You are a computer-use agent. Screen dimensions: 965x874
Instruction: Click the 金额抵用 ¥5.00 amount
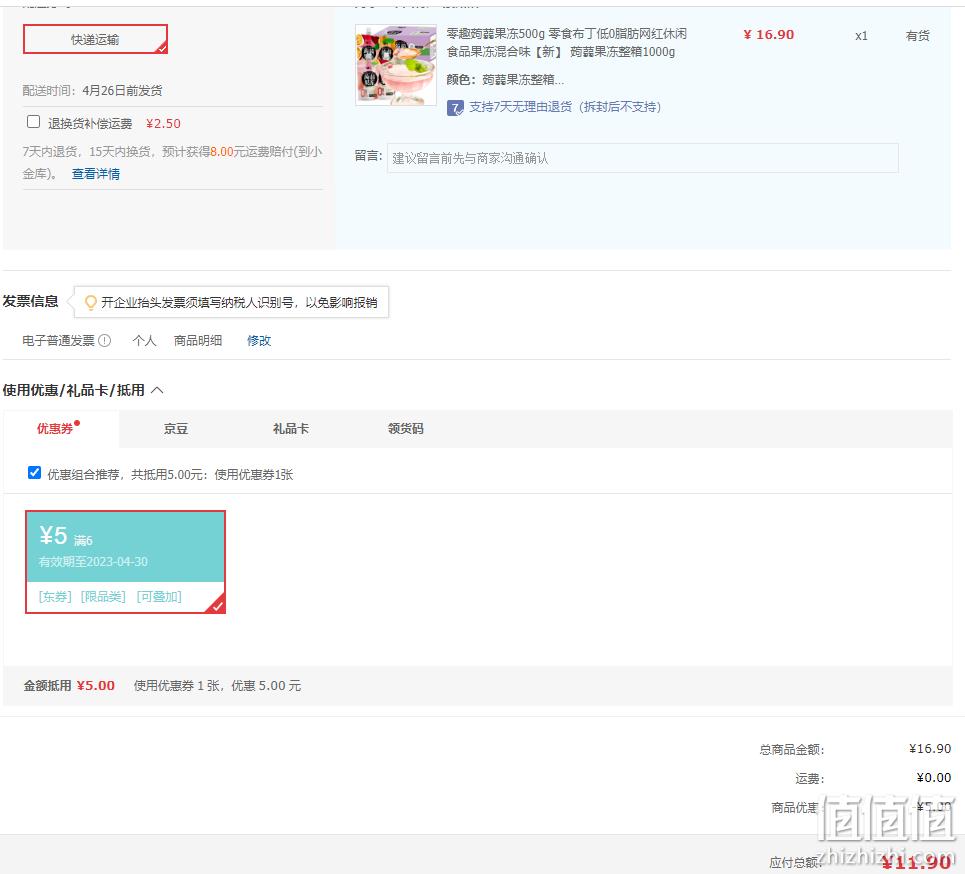[95, 686]
